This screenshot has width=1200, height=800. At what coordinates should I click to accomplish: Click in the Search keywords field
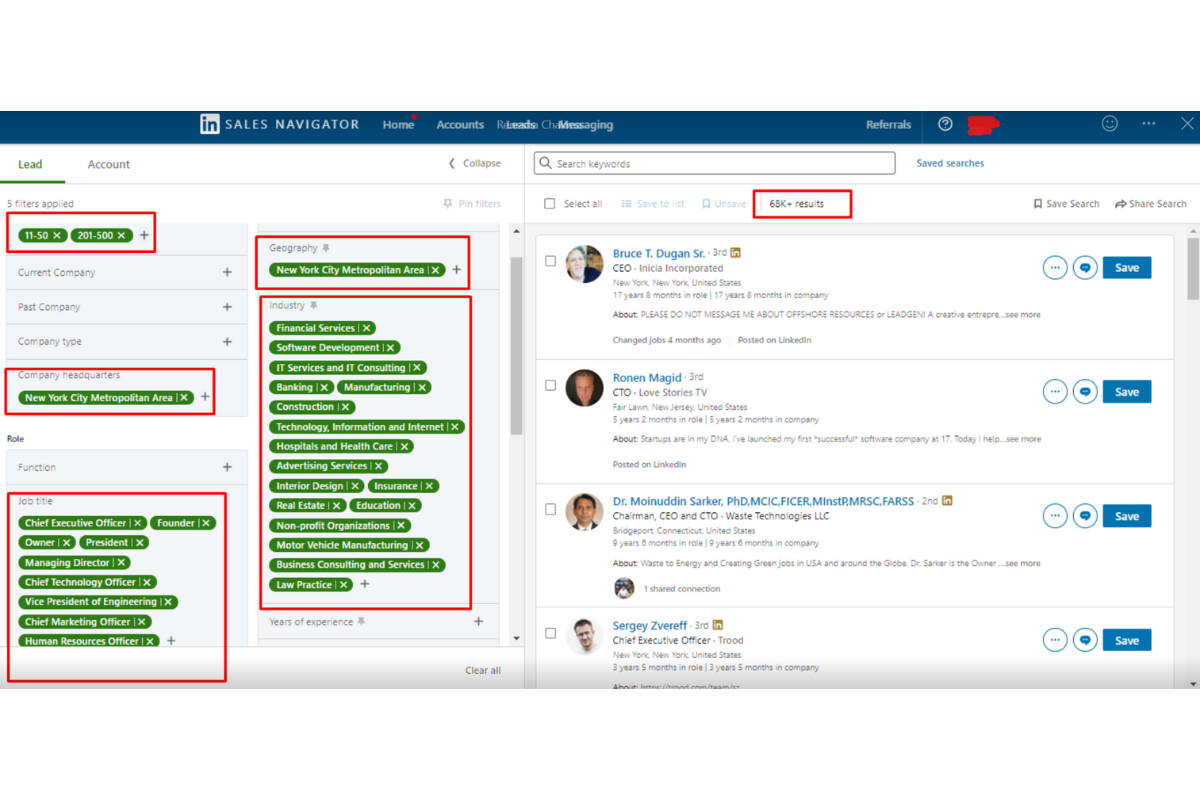715,163
